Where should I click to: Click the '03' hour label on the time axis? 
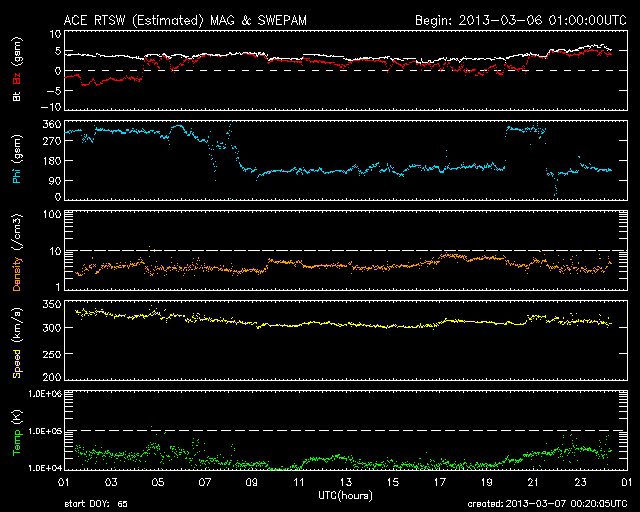coord(111,482)
